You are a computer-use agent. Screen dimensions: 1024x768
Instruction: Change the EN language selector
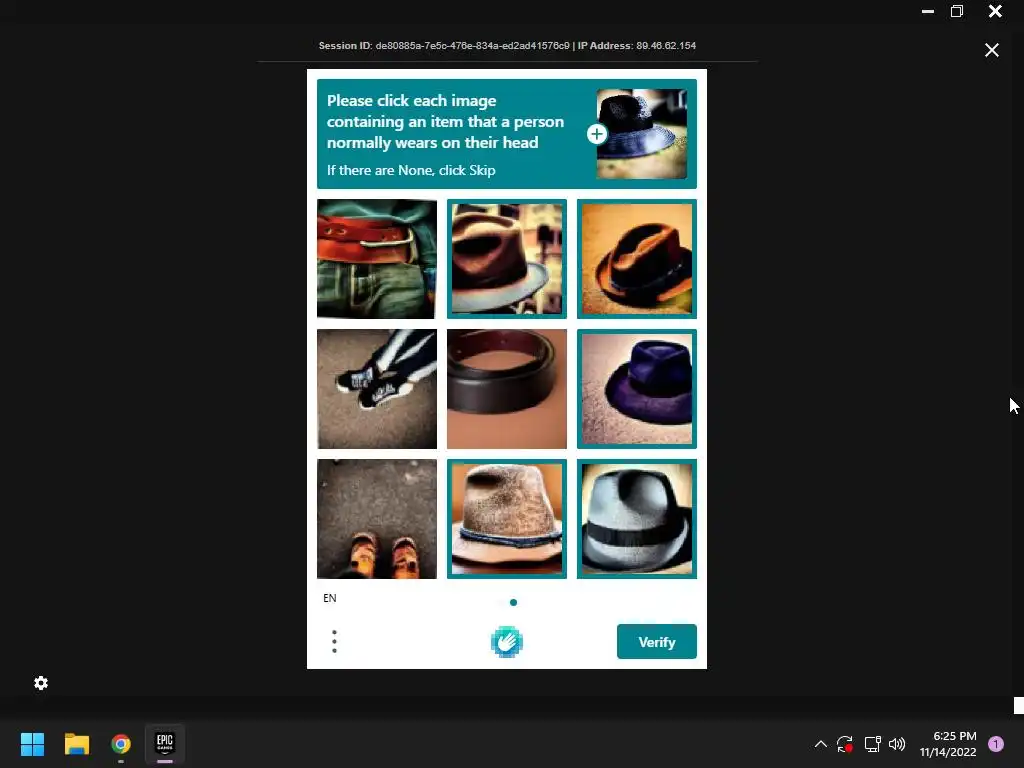(330, 598)
